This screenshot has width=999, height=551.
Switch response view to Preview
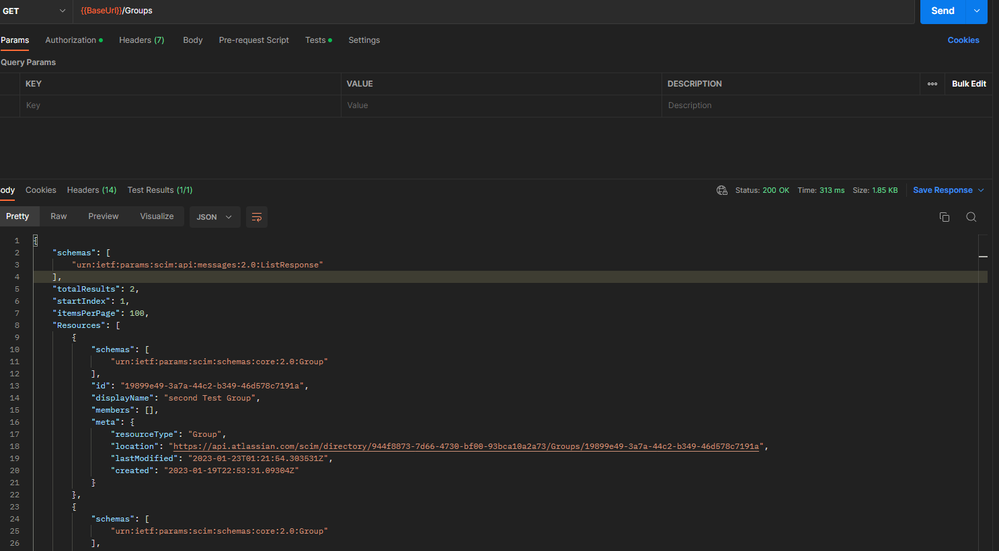click(103, 217)
